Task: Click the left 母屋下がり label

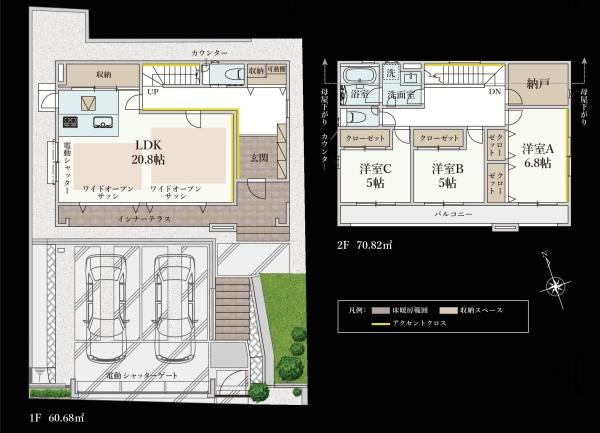Action: click(324, 107)
